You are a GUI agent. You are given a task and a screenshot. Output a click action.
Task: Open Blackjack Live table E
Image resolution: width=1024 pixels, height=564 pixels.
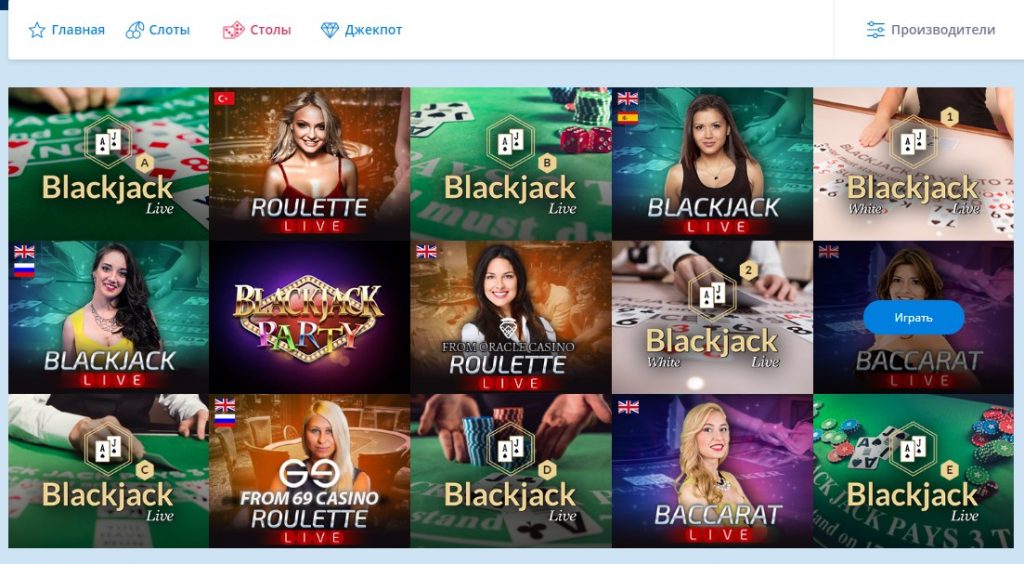(914, 471)
